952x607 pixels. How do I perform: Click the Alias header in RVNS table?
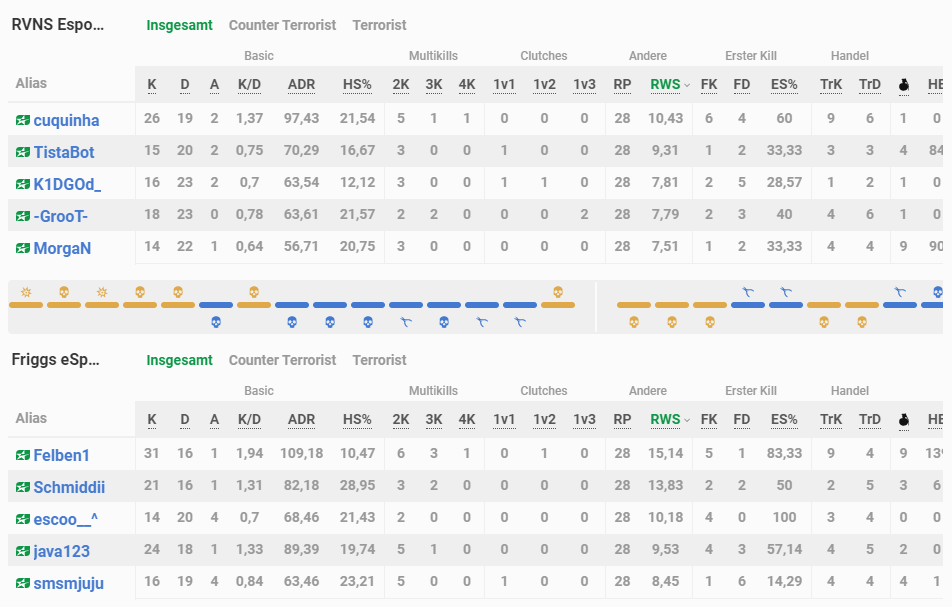coord(31,84)
